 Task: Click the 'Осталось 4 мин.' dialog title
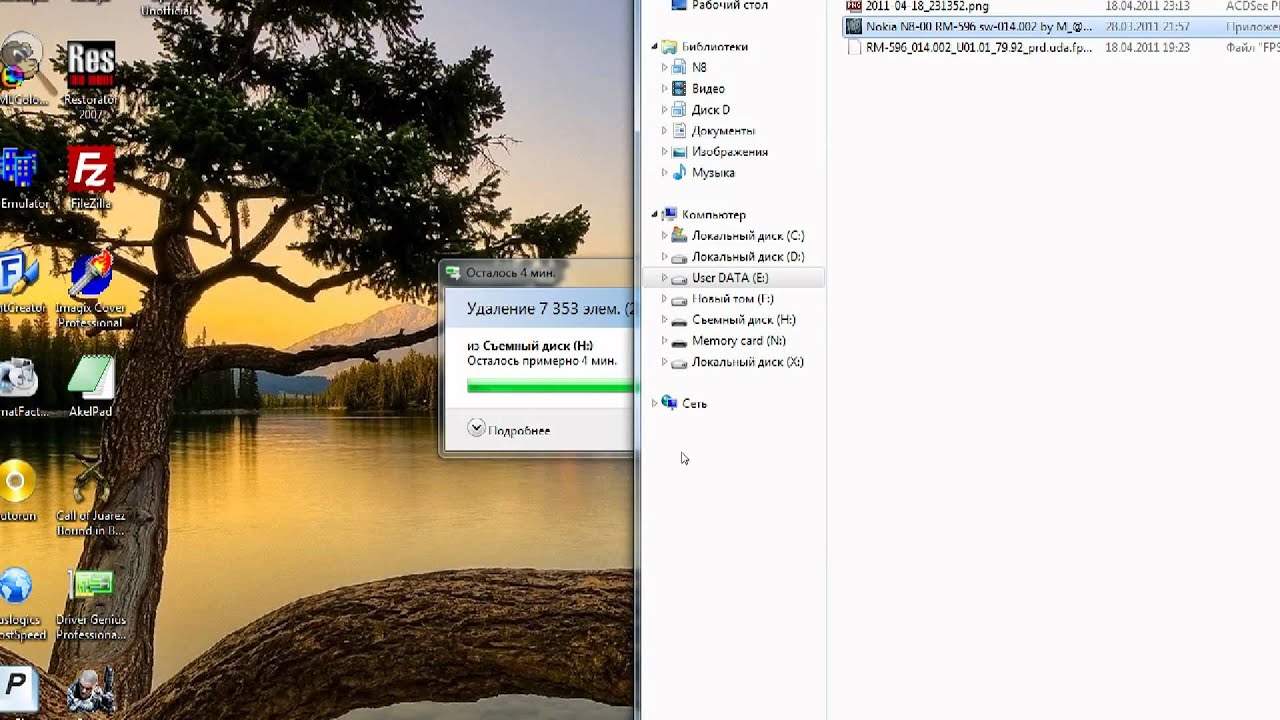(510, 273)
